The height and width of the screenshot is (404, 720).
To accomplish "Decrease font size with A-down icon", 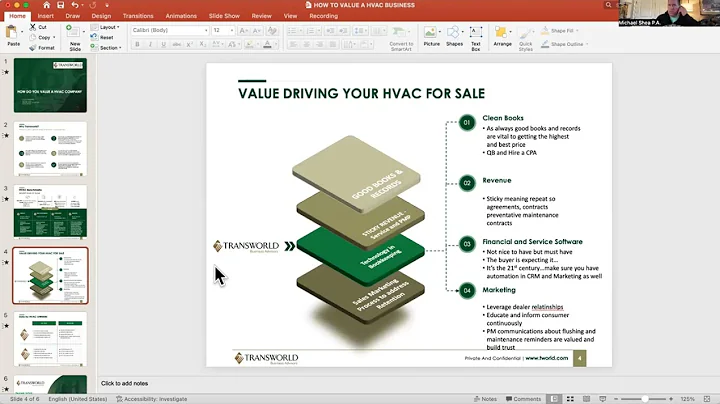I will pyautogui.click(x=257, y=30).
